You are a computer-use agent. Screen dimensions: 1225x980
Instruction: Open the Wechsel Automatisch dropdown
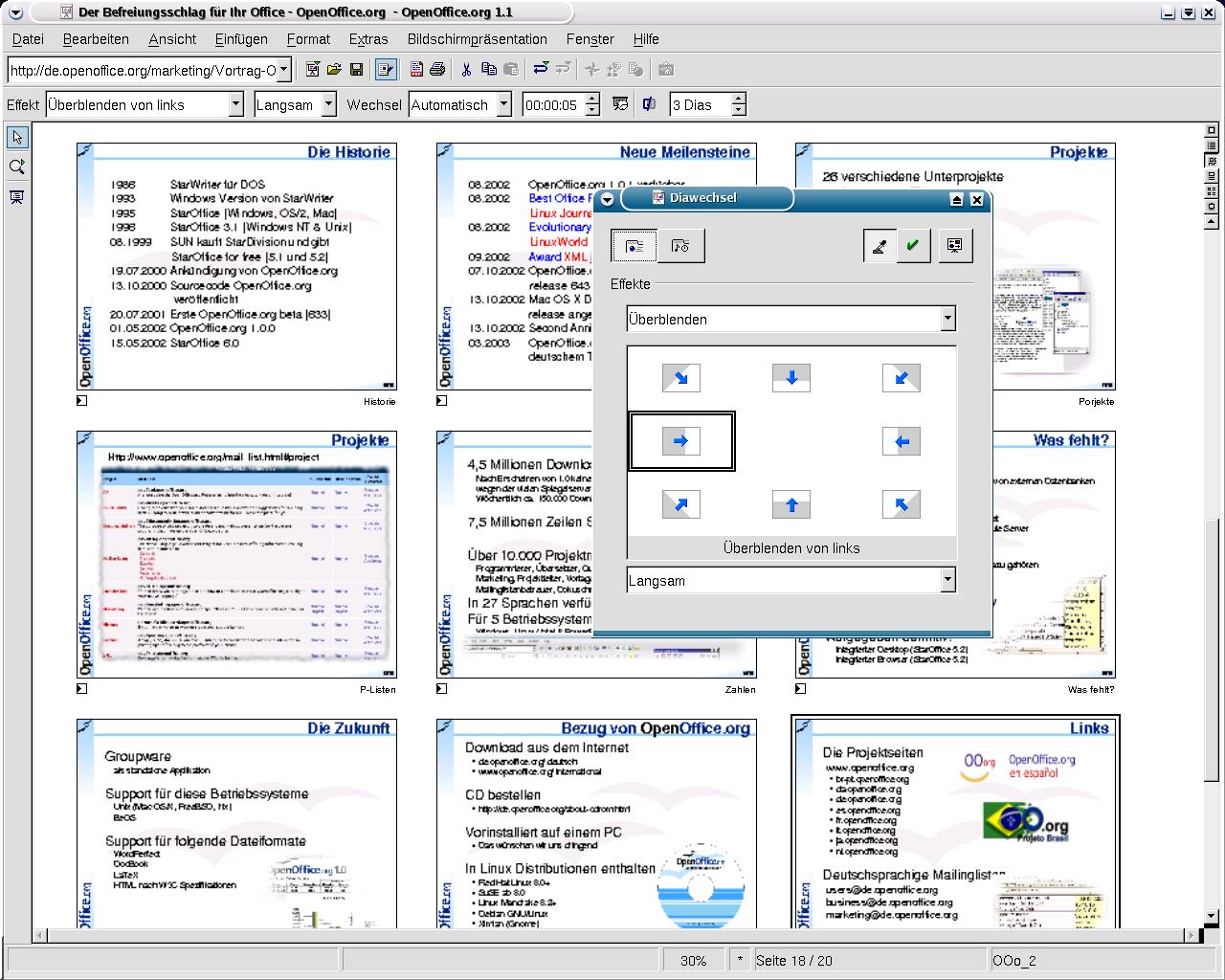504,104
